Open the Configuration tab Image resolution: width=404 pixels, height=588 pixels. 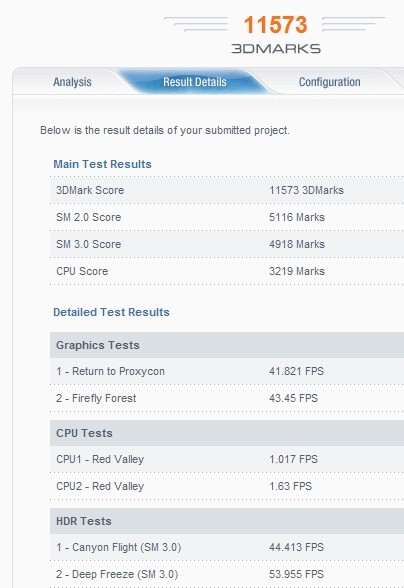pos(329,82)
